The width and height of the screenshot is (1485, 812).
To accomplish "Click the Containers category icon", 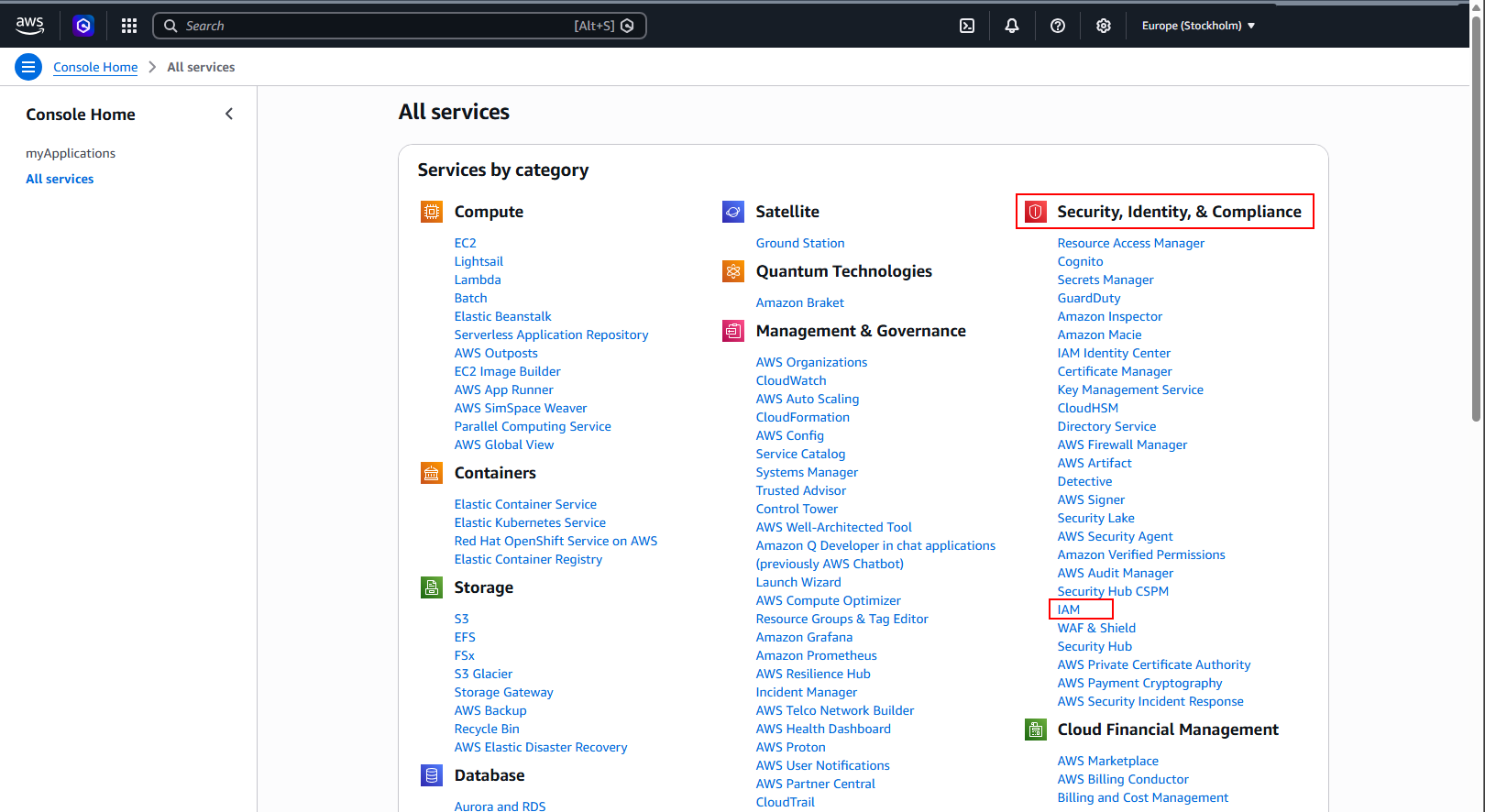I will (x=432, y=473).
